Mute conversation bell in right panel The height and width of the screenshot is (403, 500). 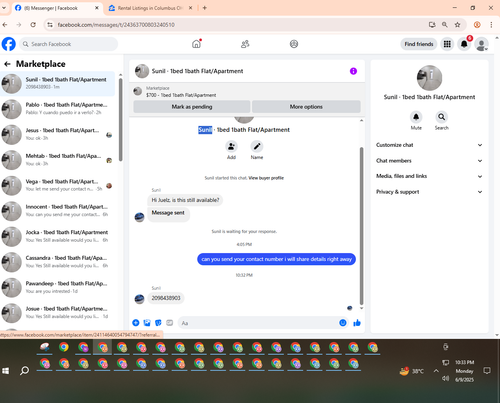[416, 117]
